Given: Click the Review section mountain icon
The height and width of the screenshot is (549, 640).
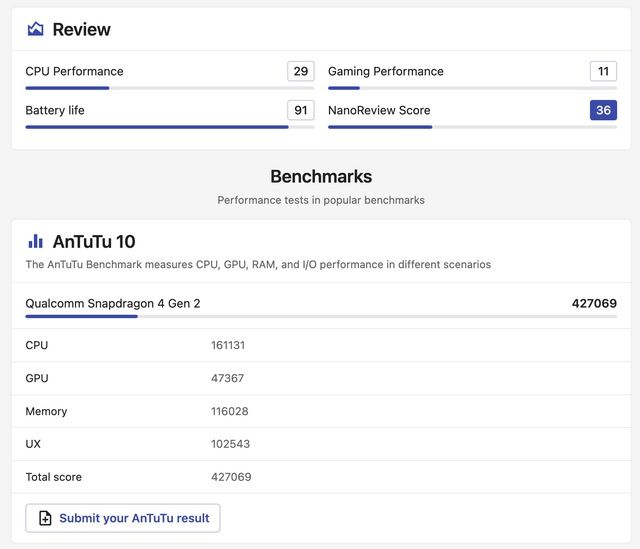Looking at the screenshot, I should pyautogui.click(x=36, y=29).
